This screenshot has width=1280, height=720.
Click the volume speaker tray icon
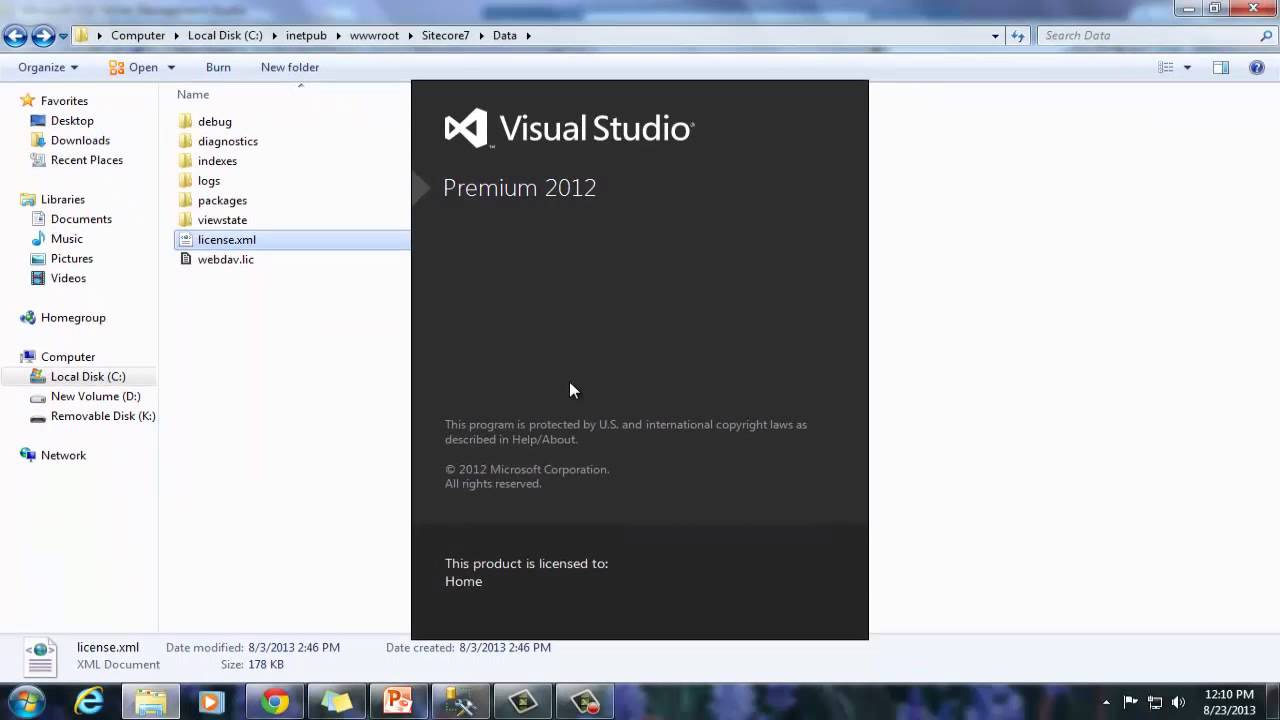(x=1178, y=702)
